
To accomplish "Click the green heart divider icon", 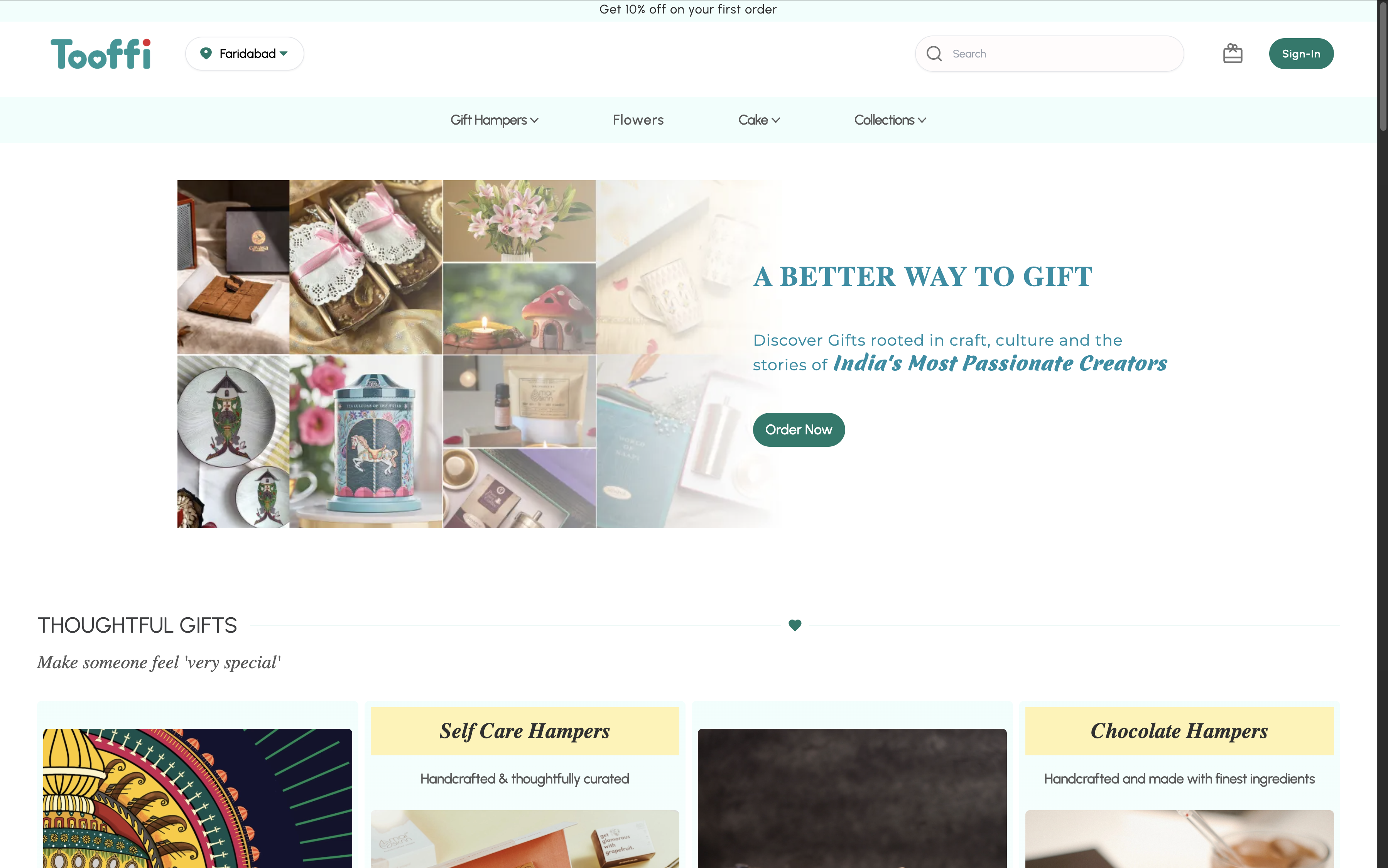I will point(794,625).
